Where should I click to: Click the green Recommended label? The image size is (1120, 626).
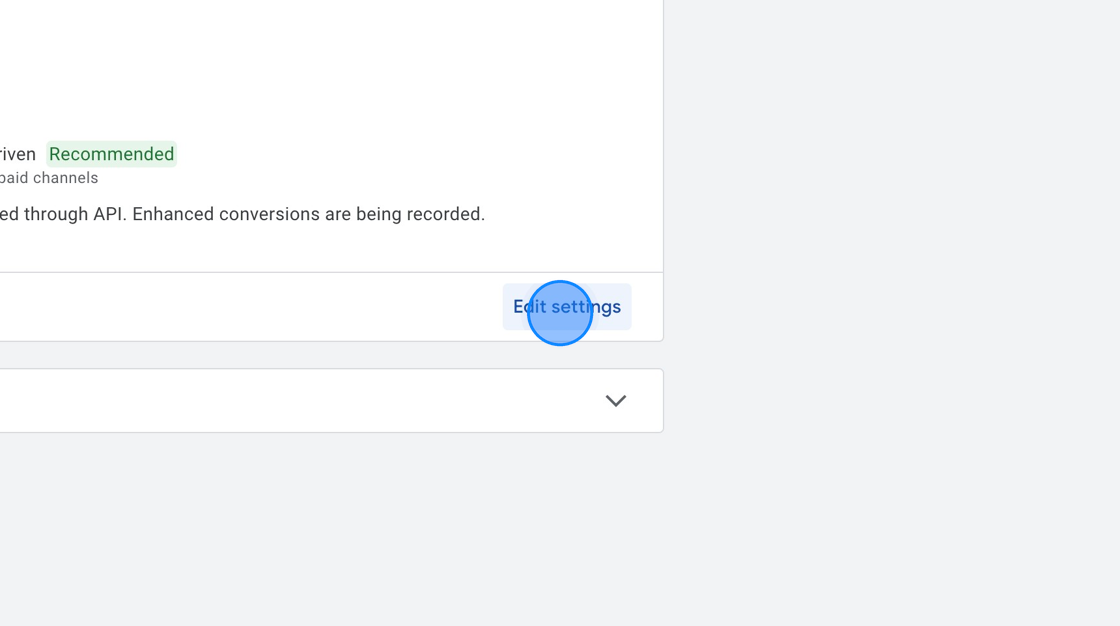coord(111,153)
